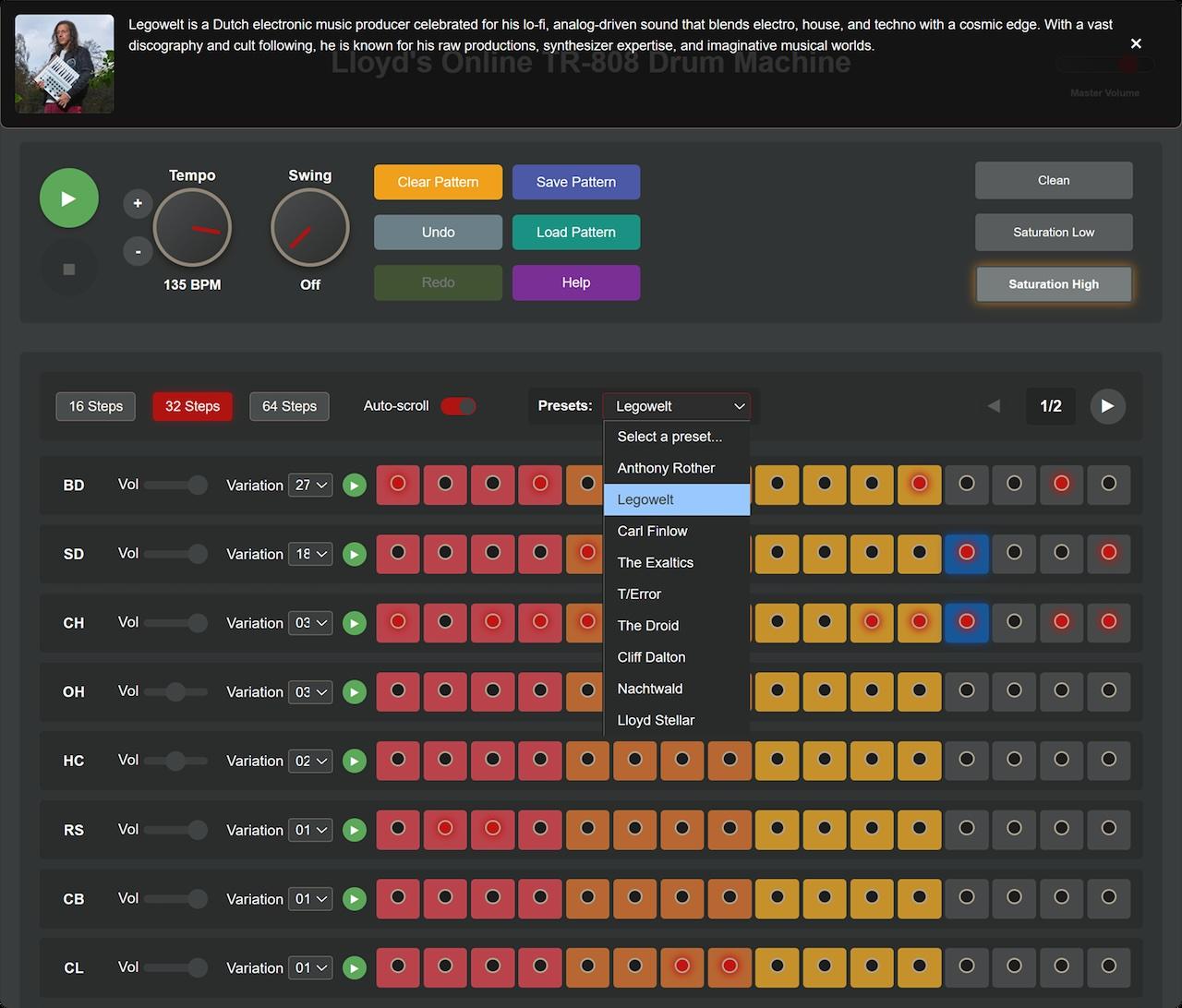Adjust the RS volume slider

pos(175,830)
